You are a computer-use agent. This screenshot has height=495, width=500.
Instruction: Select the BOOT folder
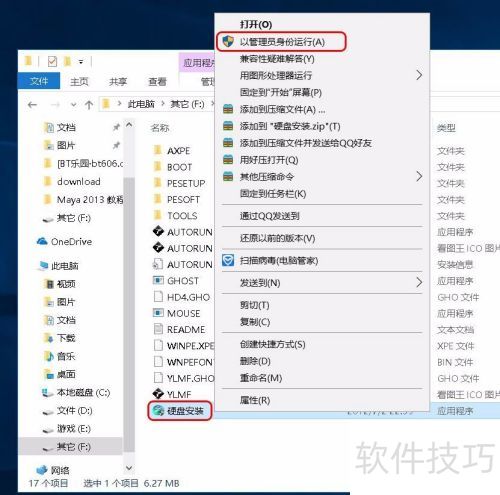(x=179, y=167)
